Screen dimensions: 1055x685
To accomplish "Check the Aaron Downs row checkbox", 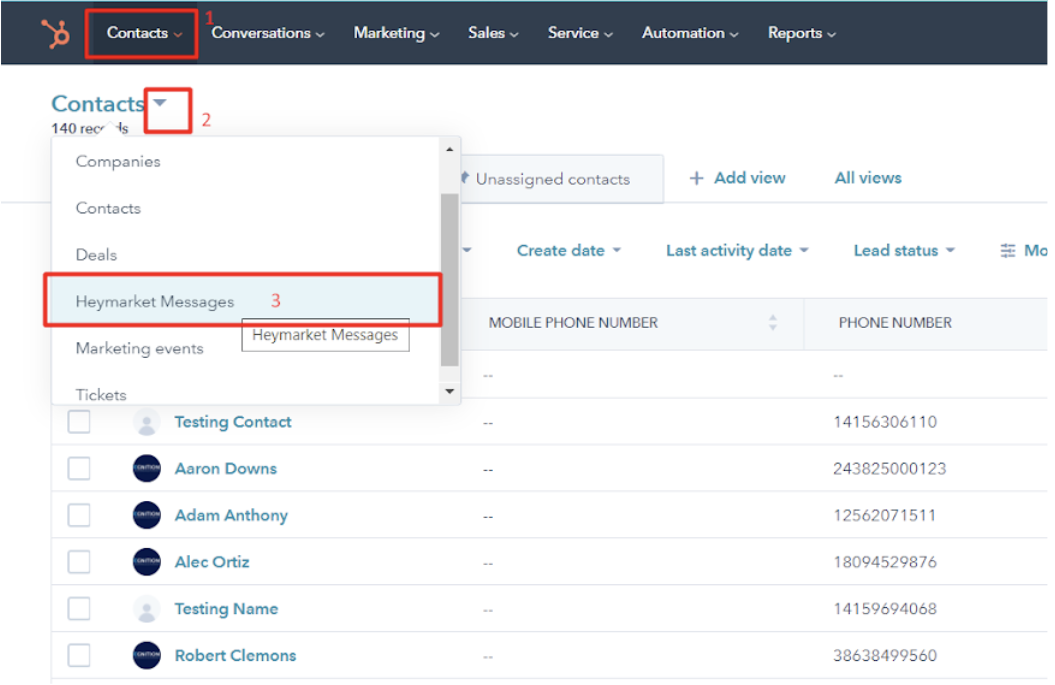I will pos(79,468).
